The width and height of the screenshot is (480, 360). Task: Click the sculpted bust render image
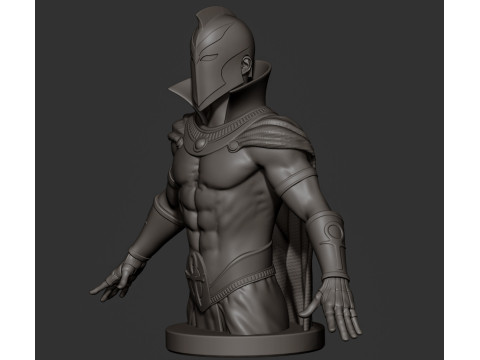pos(239,180)
